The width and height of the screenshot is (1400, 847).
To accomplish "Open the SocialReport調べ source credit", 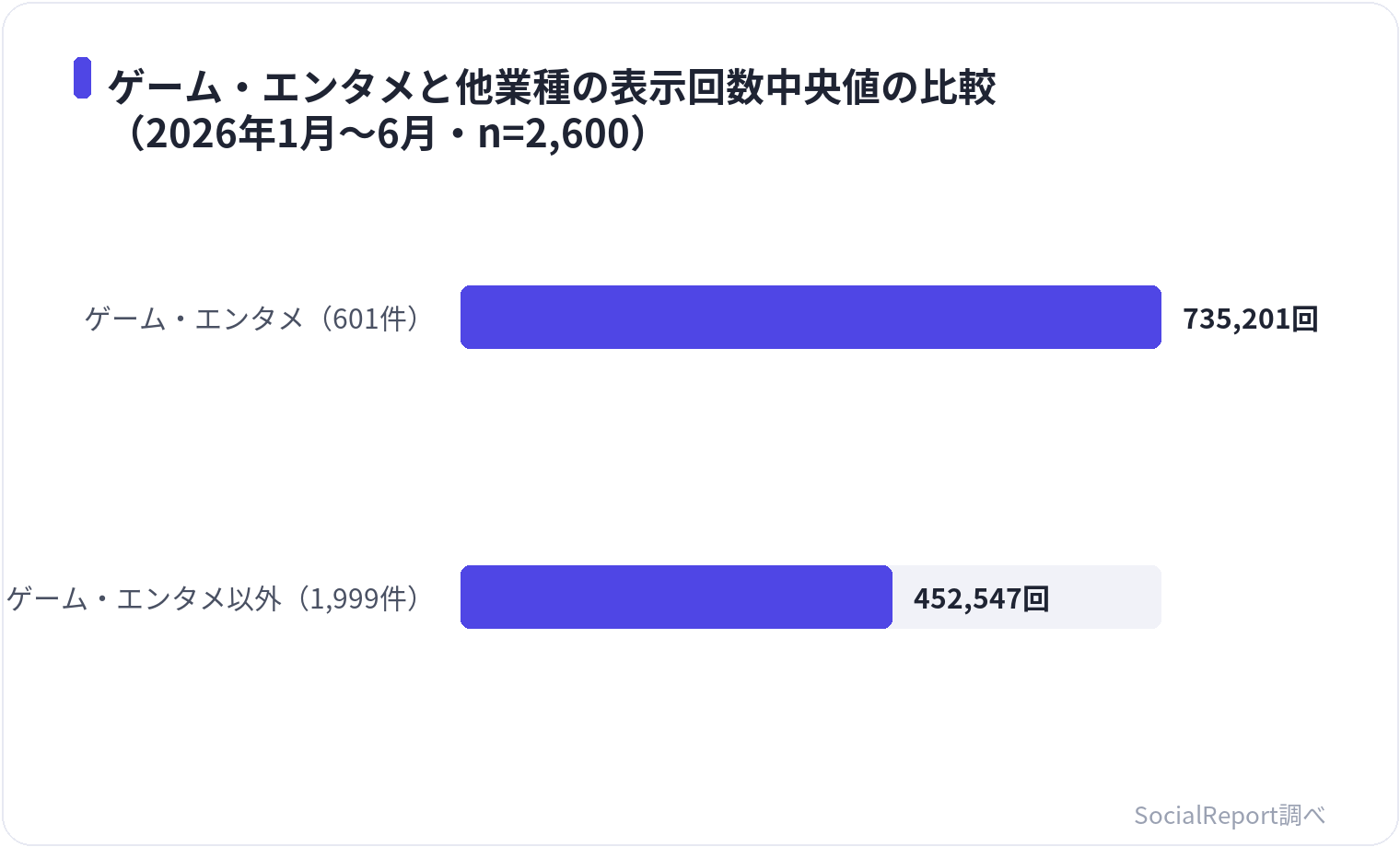I will (x=1230, y=815).
